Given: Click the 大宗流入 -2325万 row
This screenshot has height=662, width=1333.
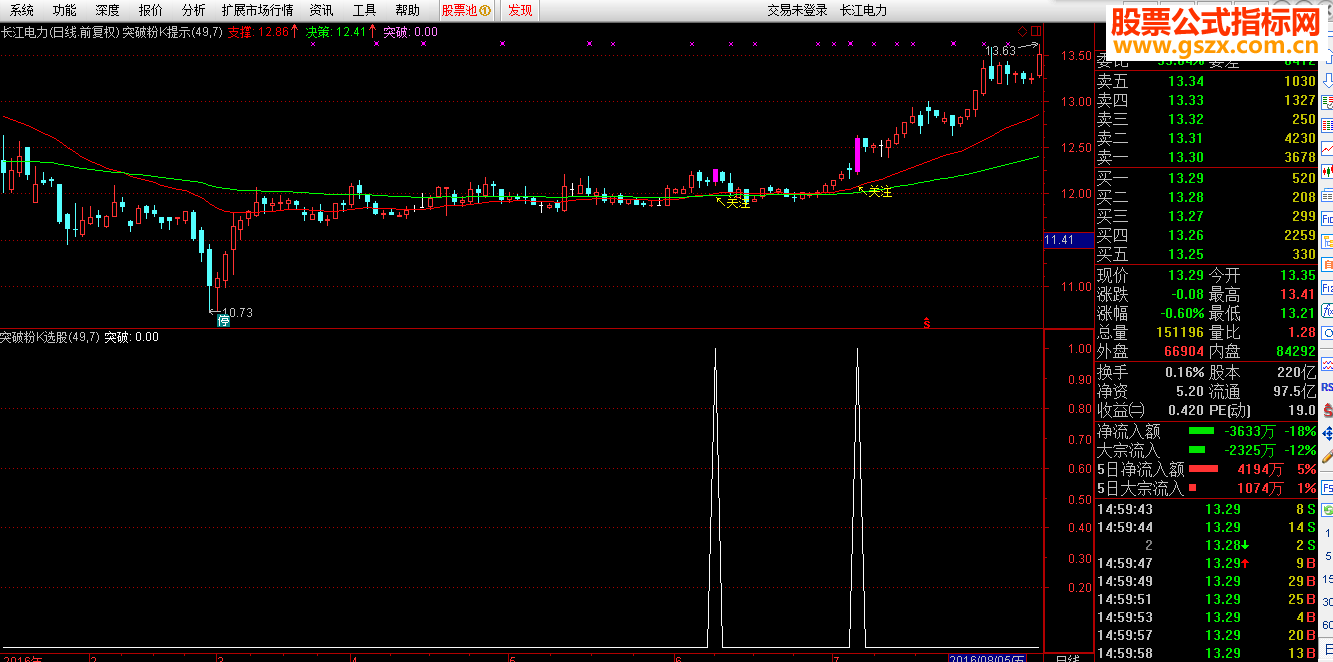Looking at the screenshot, I should click(x=1207, y=450).
